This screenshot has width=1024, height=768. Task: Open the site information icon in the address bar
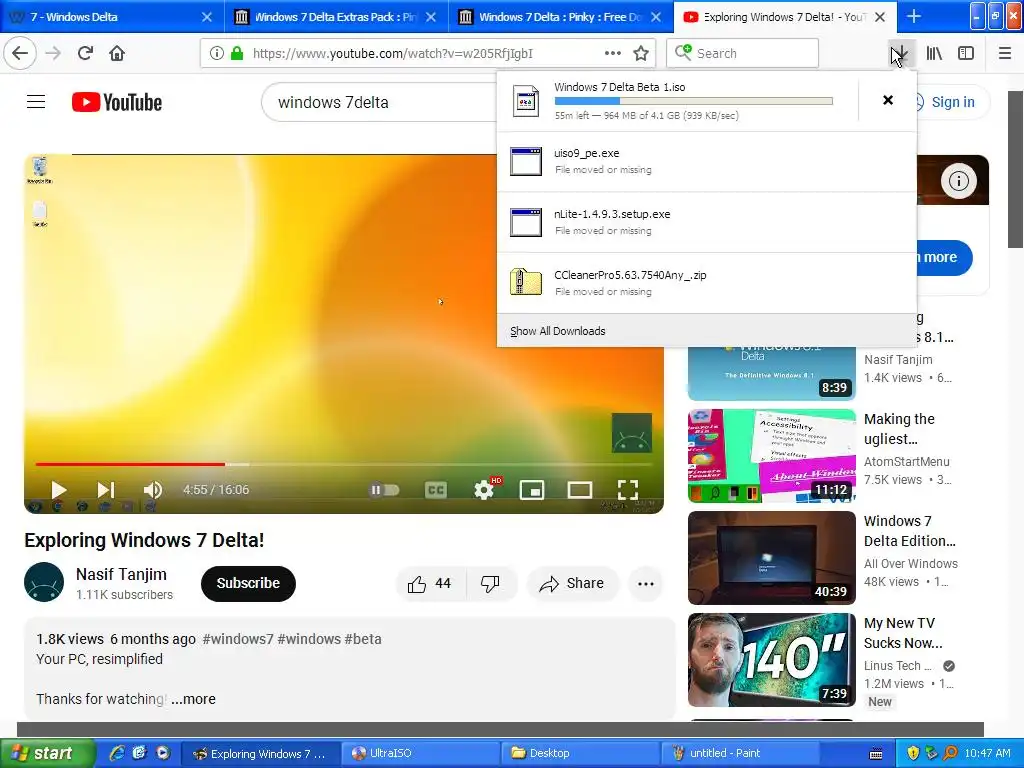coord(217,53)
